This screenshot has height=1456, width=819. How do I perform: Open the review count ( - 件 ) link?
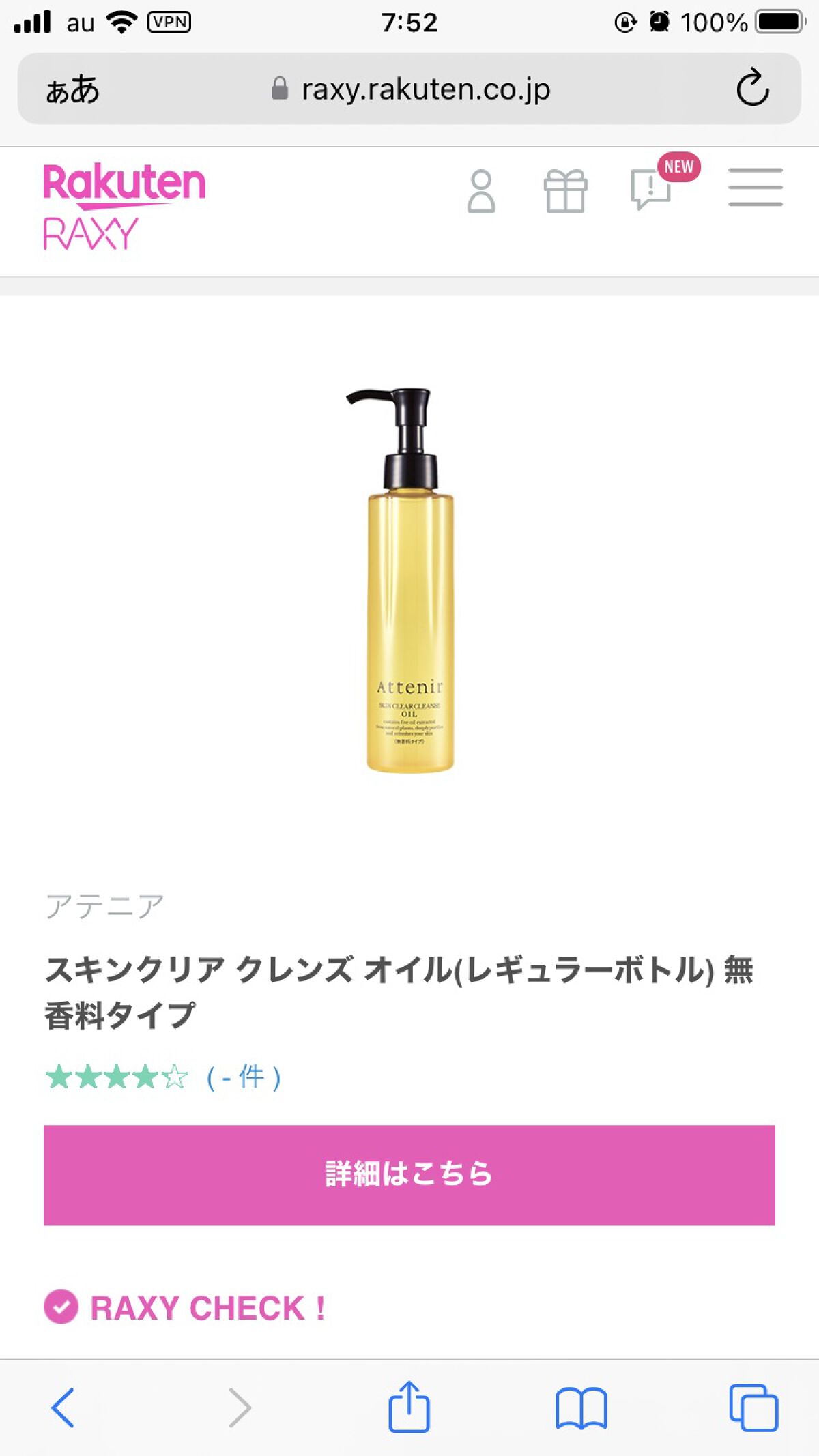244,1077
